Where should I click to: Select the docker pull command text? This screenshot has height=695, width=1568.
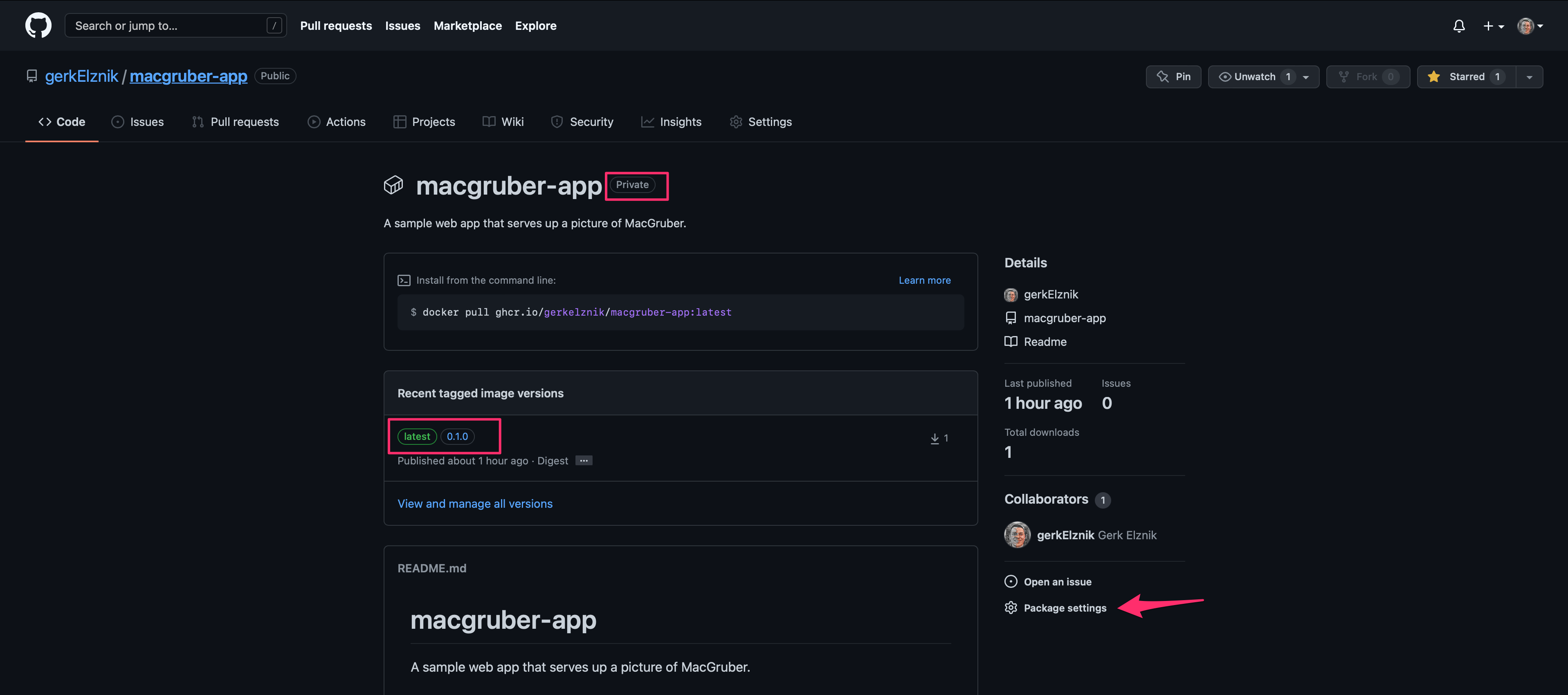(576, 312)
